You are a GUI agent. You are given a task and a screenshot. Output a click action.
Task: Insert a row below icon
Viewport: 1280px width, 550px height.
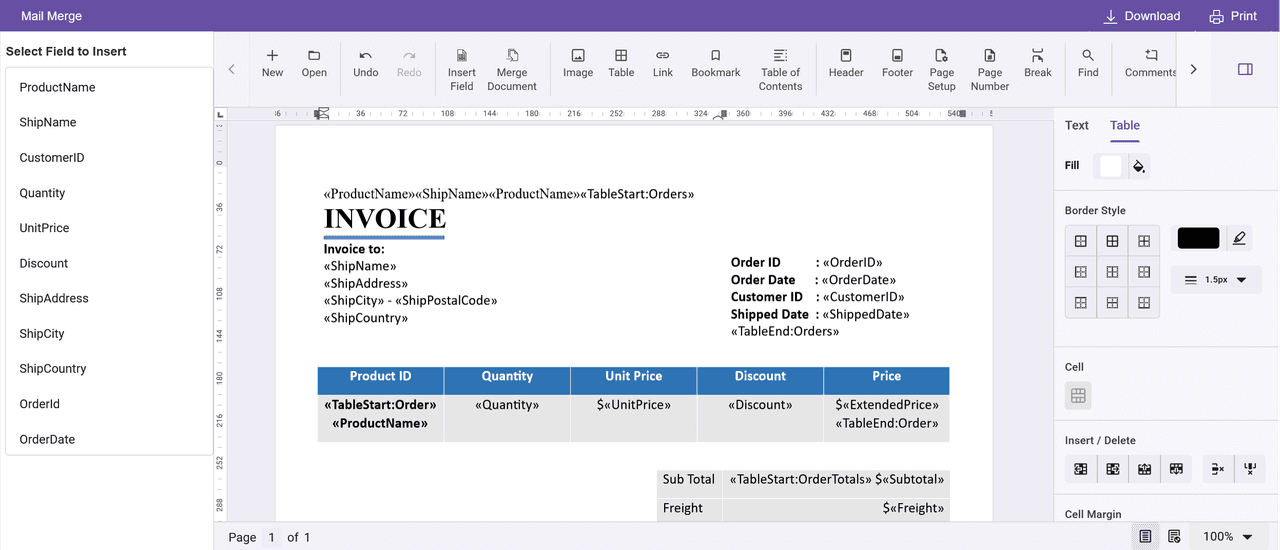coord(1176,468)
